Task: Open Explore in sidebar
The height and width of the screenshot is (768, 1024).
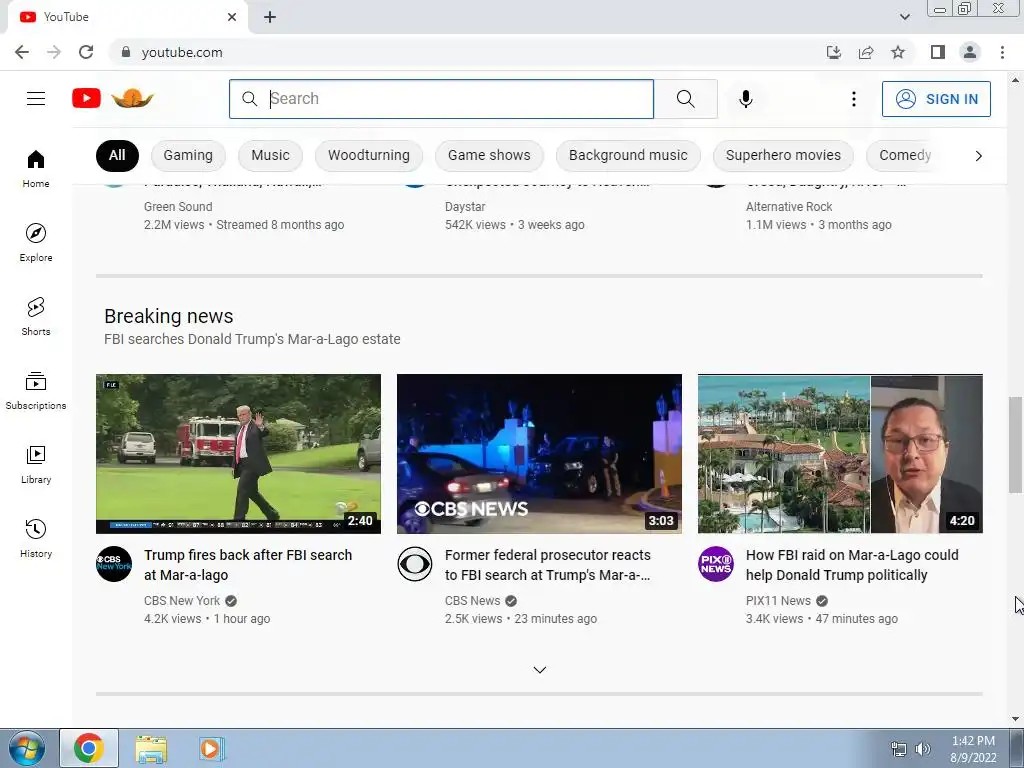Action: (36, 242)
